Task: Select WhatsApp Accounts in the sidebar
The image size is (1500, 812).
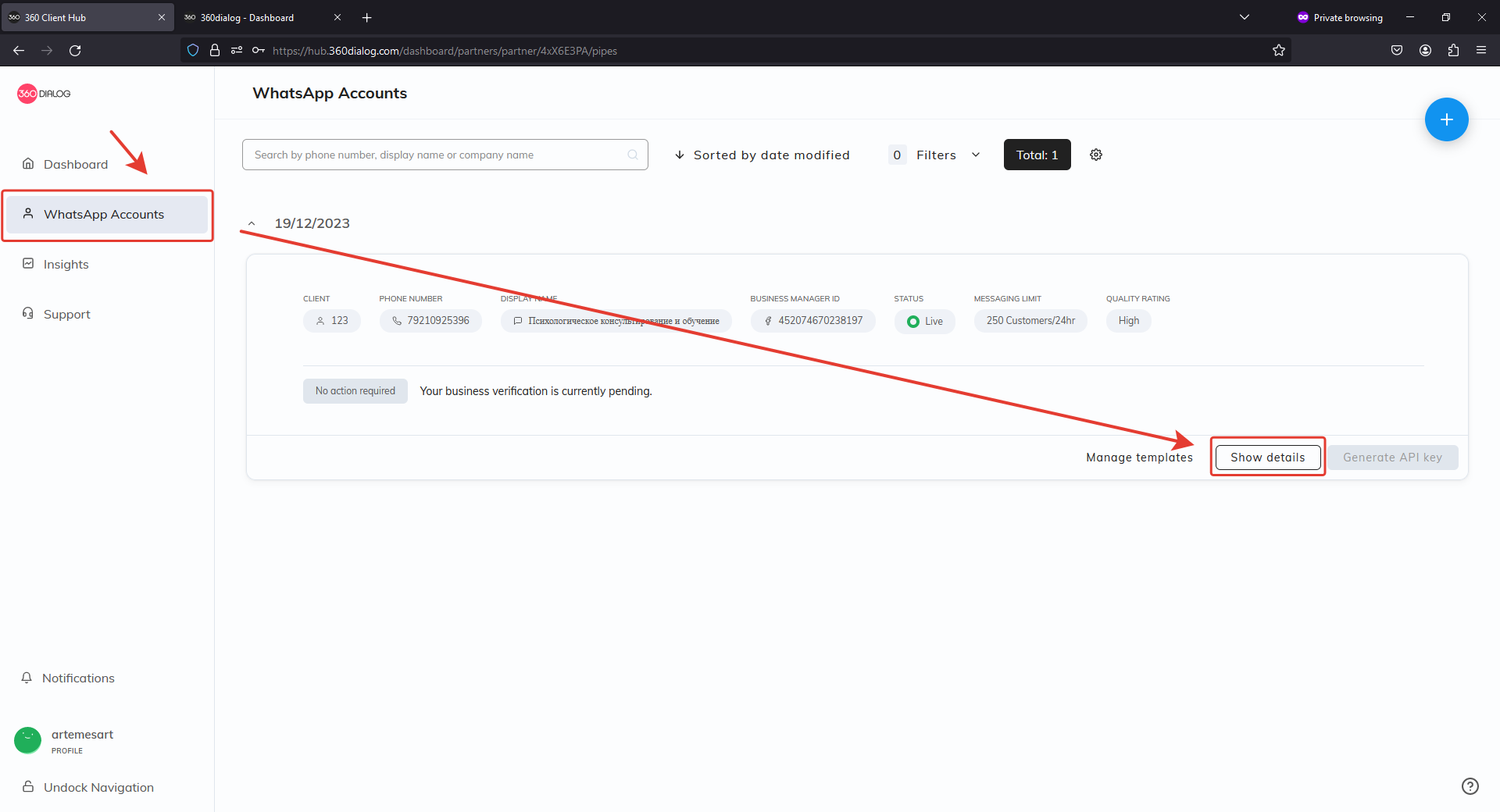Action: point(108,214)
